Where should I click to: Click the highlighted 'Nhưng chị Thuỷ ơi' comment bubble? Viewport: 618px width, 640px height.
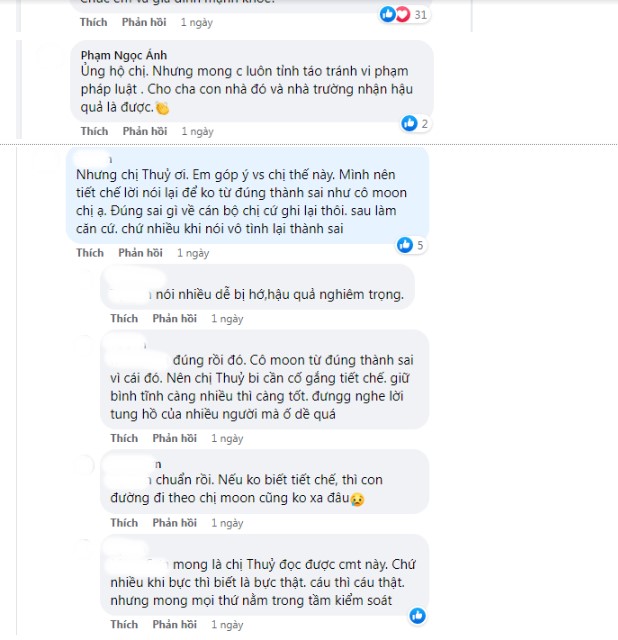pos(247,196)
